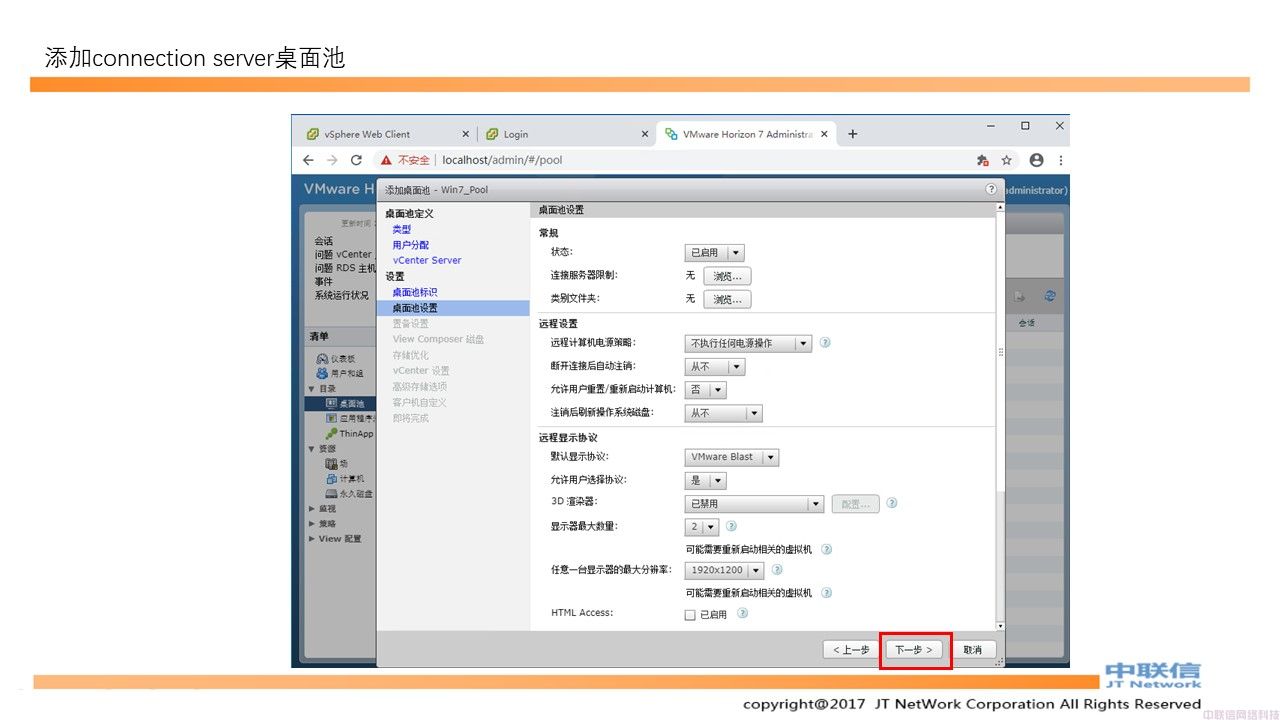
Task: Click the browser forward arrow
Action: click(332, 160)
